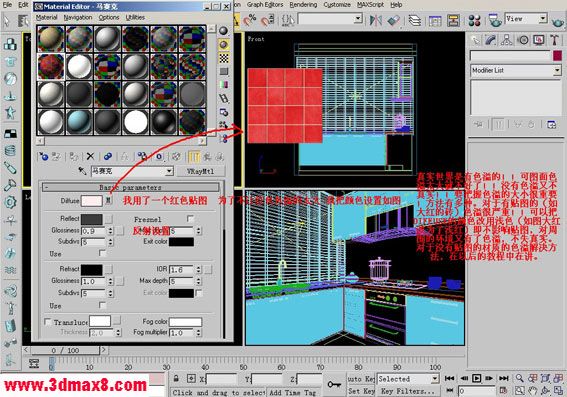This screenshot has height=397, width=567.
Task: Open the MAXScript menu
Action: point(370,5)
